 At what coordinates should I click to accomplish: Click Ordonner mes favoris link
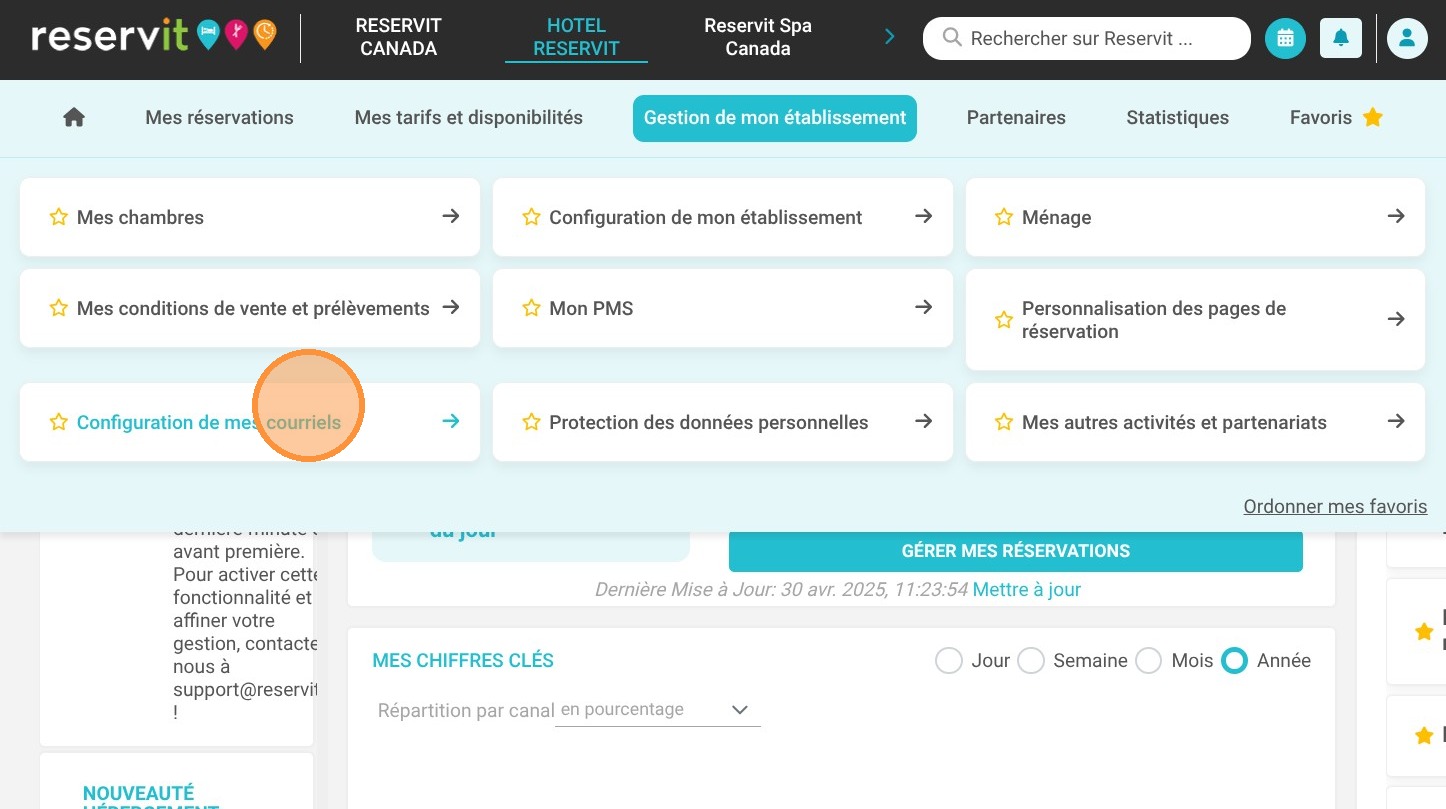point(1335,507)
